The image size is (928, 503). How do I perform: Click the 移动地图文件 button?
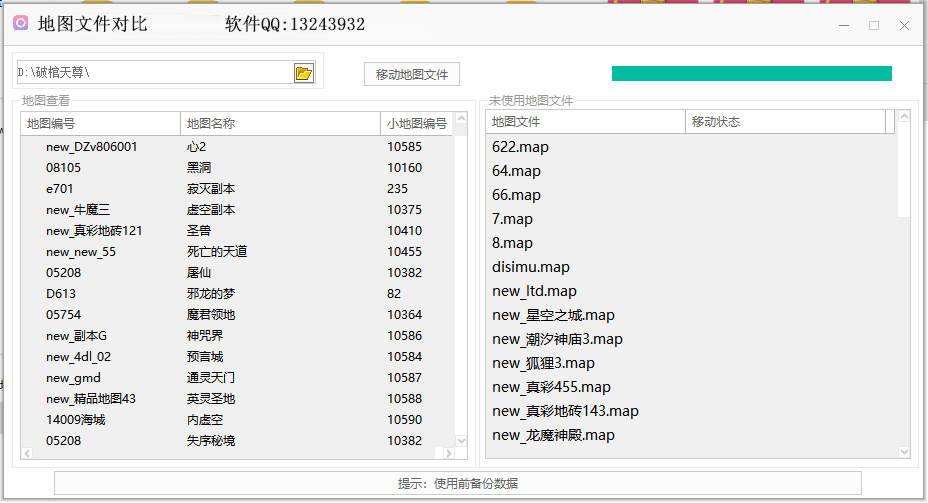(x=412, y=75)
